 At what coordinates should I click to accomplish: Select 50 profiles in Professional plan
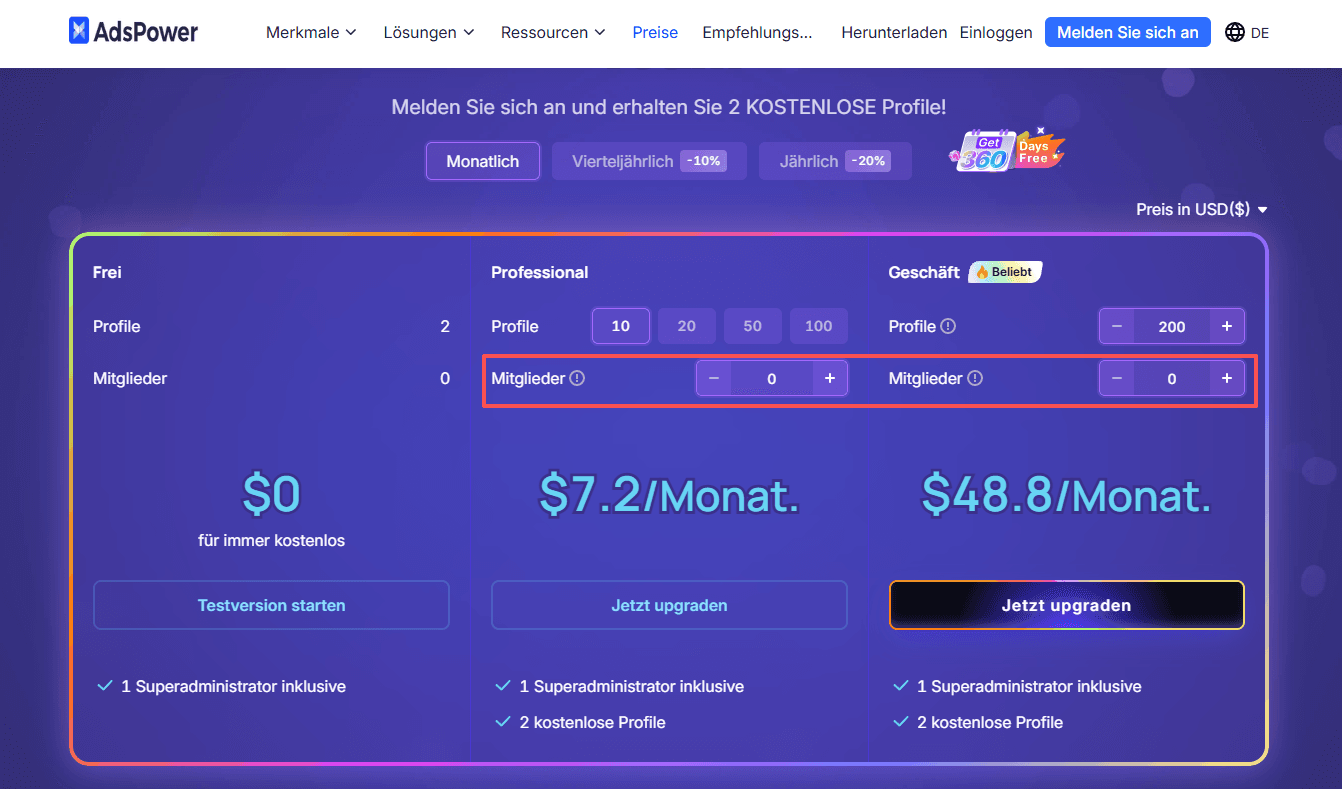(x=752, y=326)
